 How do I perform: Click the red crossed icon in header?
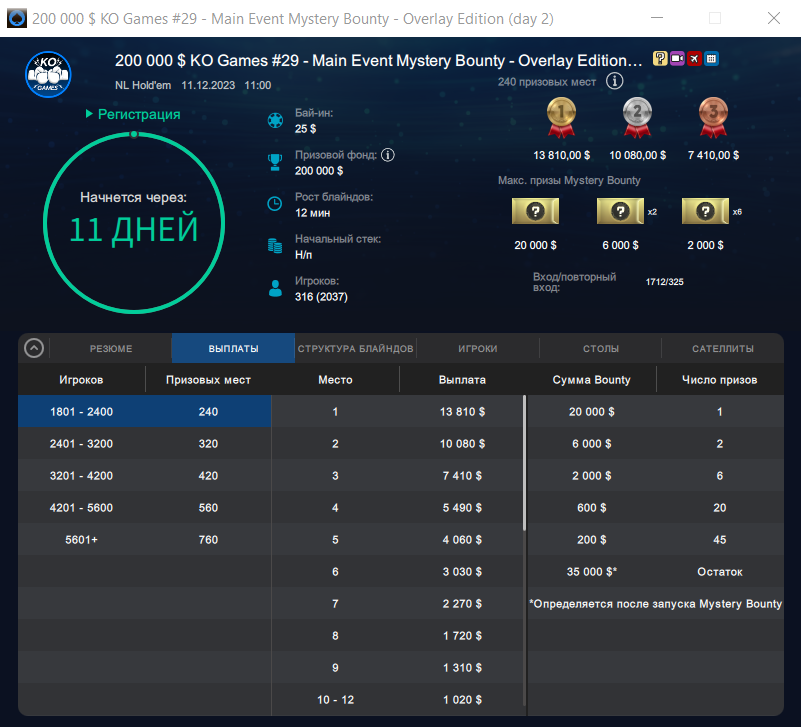[x=694, y=59]
